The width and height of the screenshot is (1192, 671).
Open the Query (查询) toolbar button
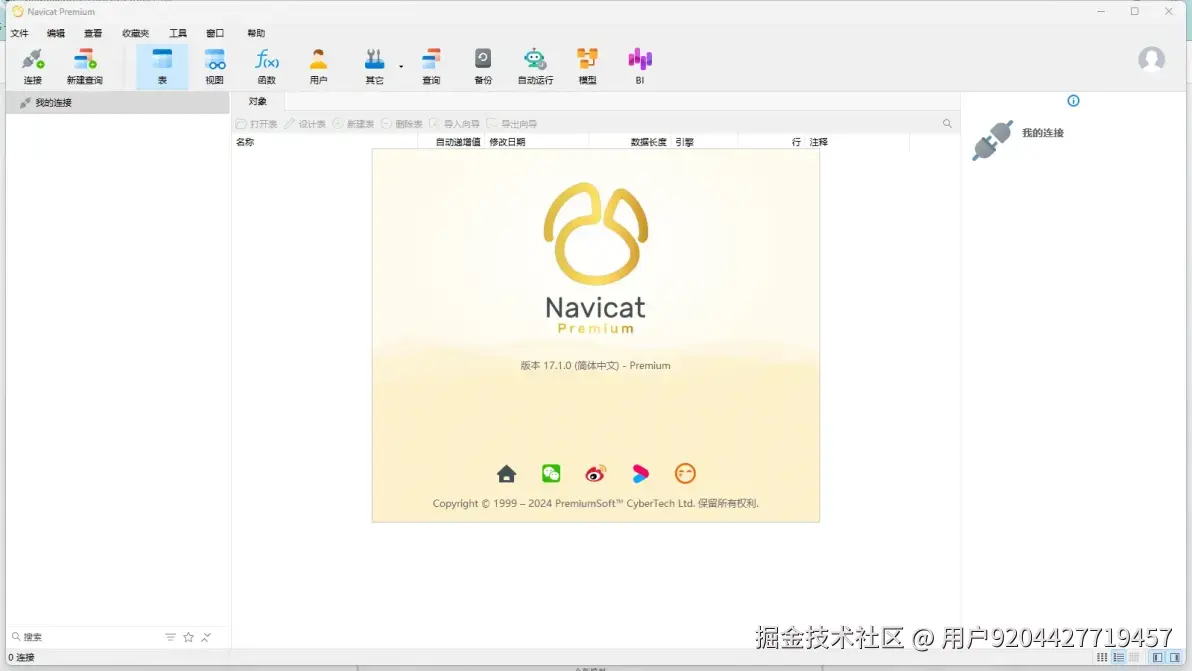click(x=431, y=66)
